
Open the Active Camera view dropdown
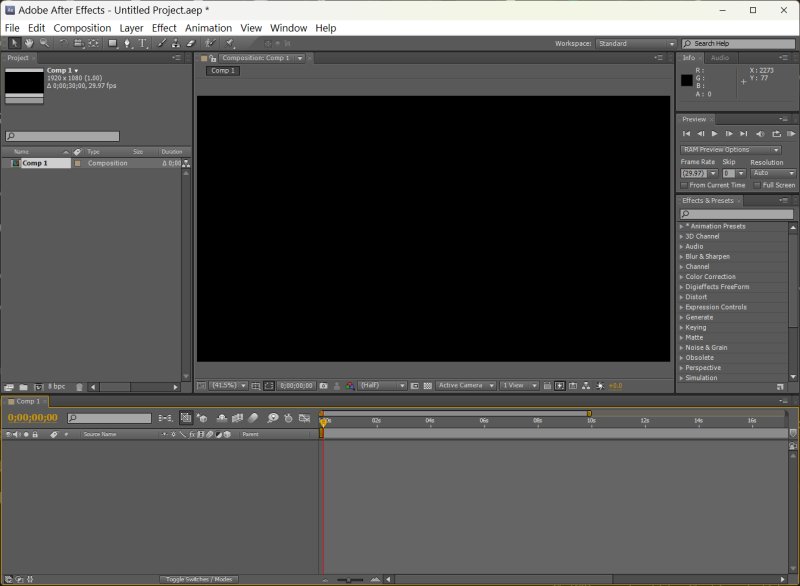point(465,385)
